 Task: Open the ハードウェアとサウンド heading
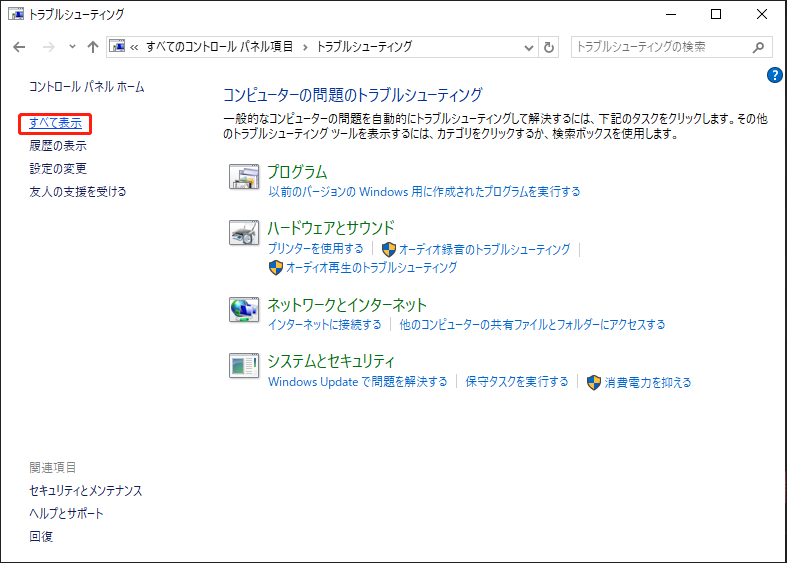click(x=331, y=228)
